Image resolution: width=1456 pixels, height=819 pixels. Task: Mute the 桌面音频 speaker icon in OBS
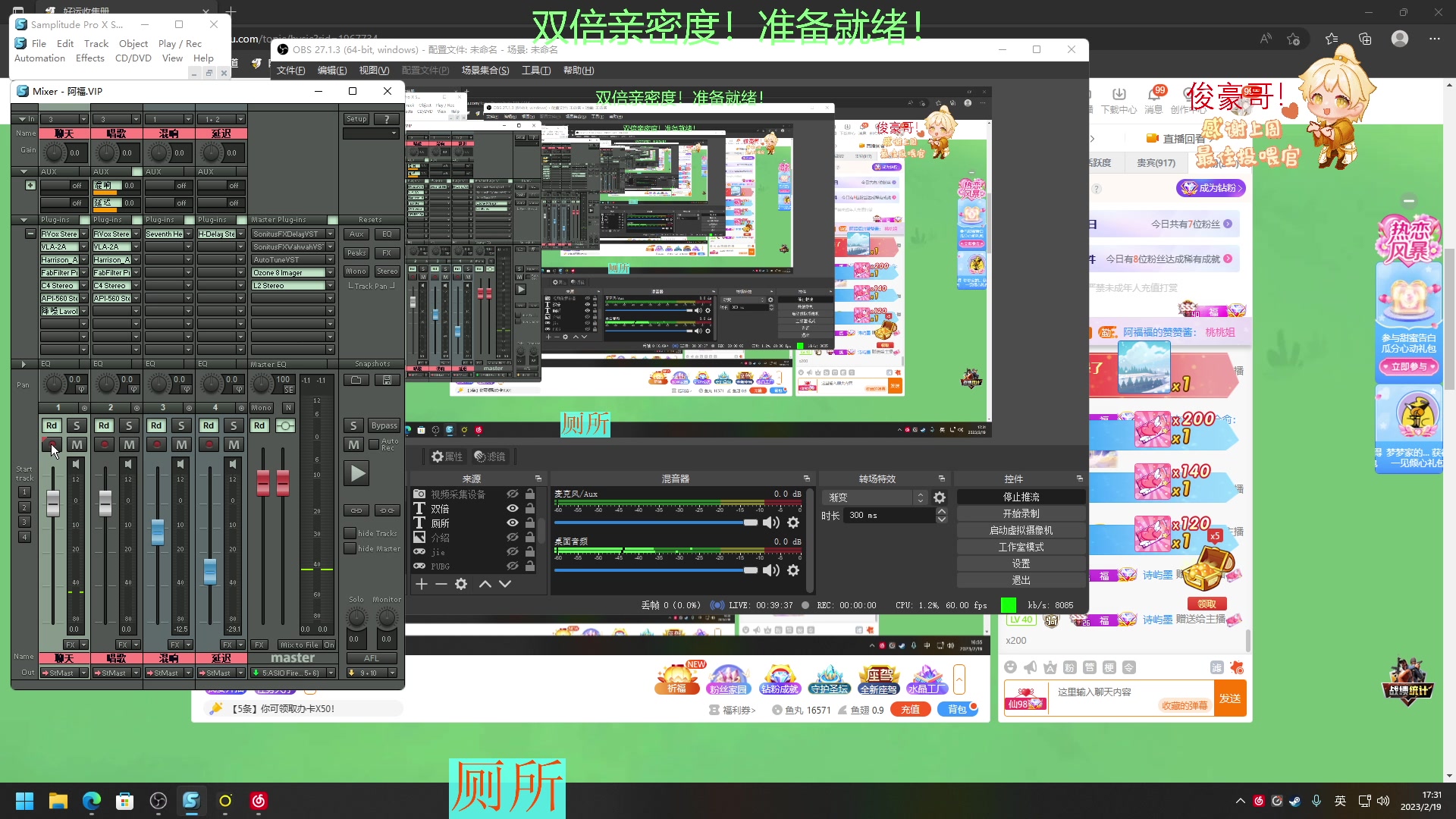tap(771, 570)
